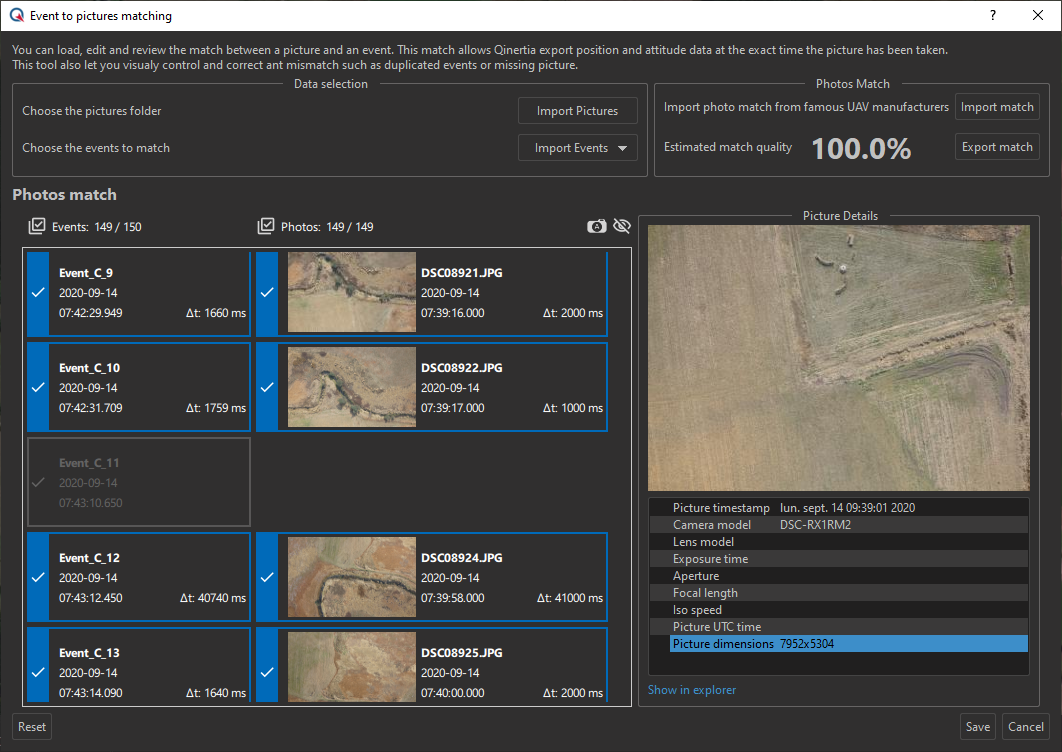Open the Show in explorer link

692,690
